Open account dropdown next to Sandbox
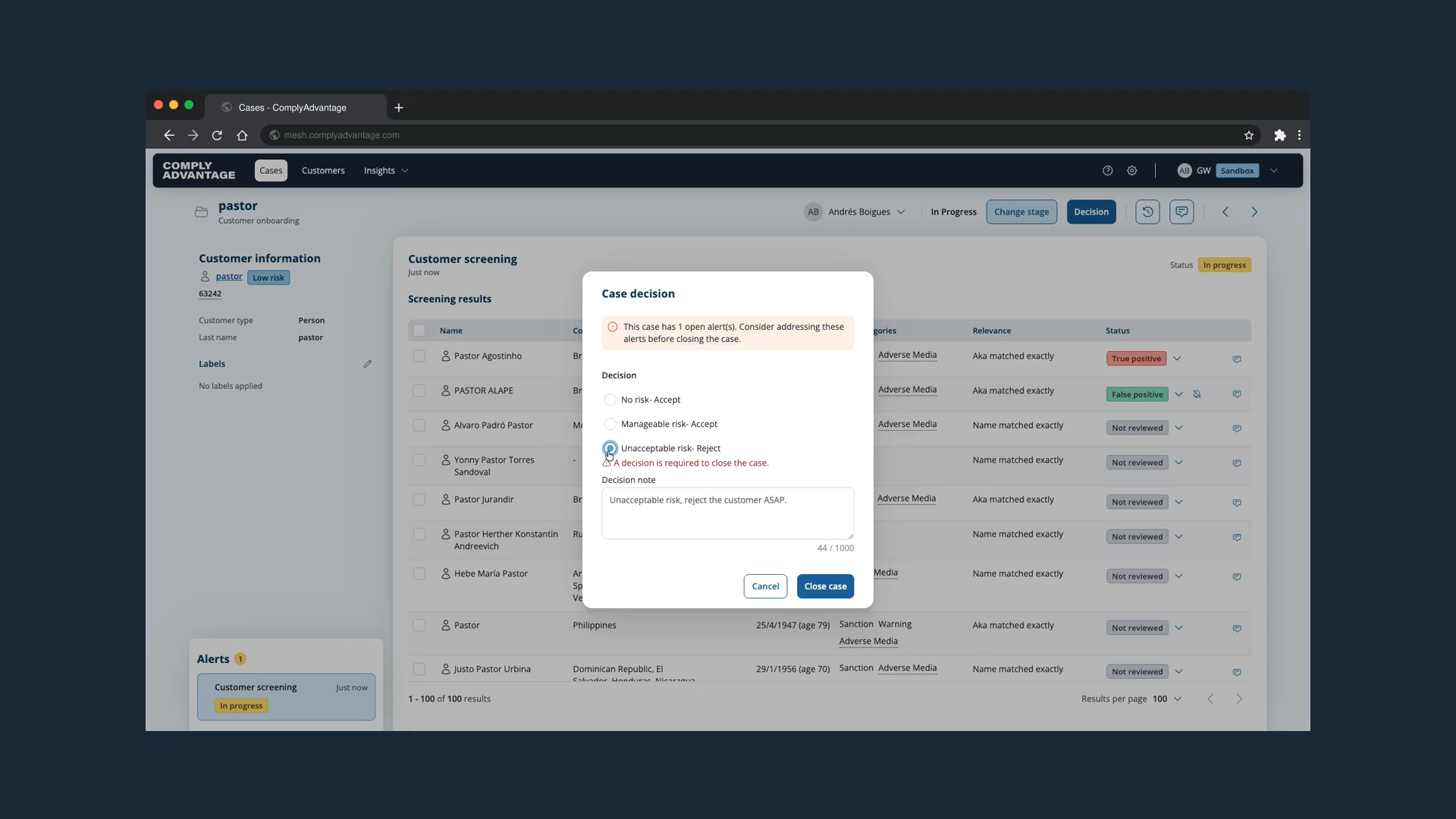The height and width of the screenshot is (819, 1456). 1274,171
